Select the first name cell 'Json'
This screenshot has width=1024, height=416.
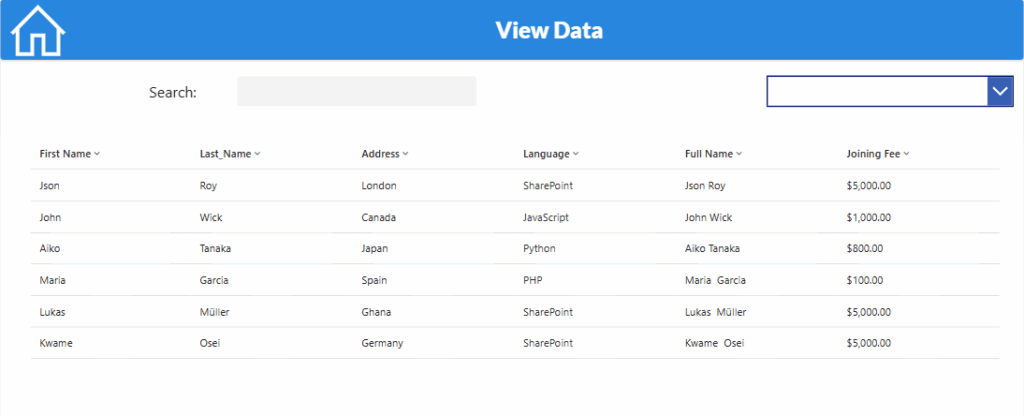tap(50, 185)
